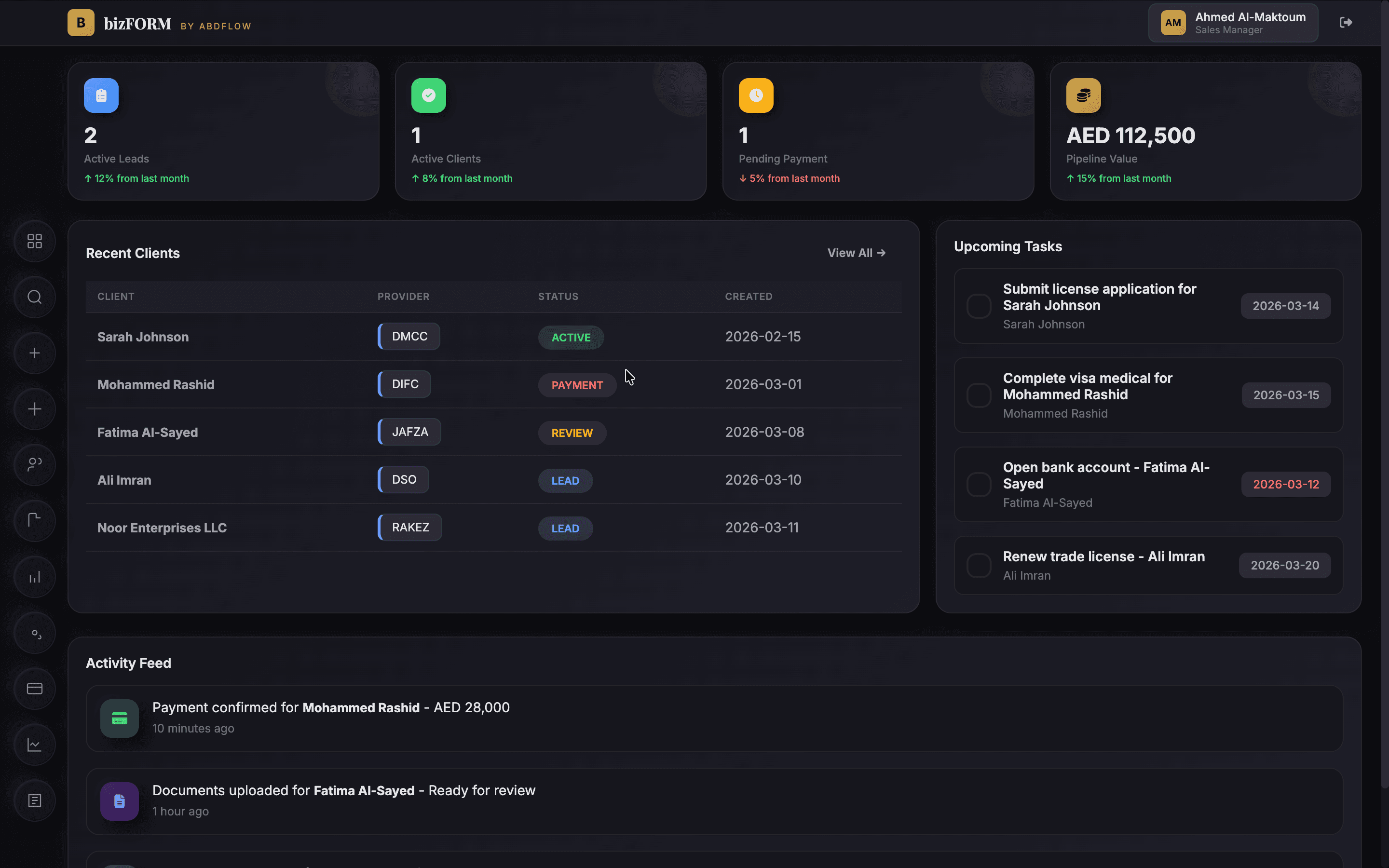Open the activity log document icon

point(34,800)
